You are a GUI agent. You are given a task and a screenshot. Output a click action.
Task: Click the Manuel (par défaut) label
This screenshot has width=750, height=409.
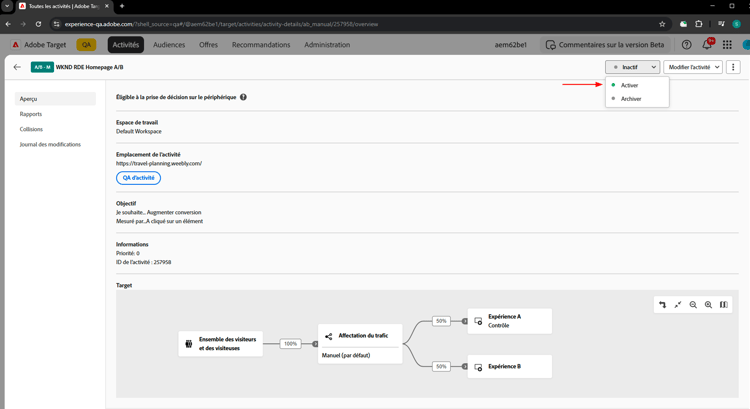[x=346, y=355]
